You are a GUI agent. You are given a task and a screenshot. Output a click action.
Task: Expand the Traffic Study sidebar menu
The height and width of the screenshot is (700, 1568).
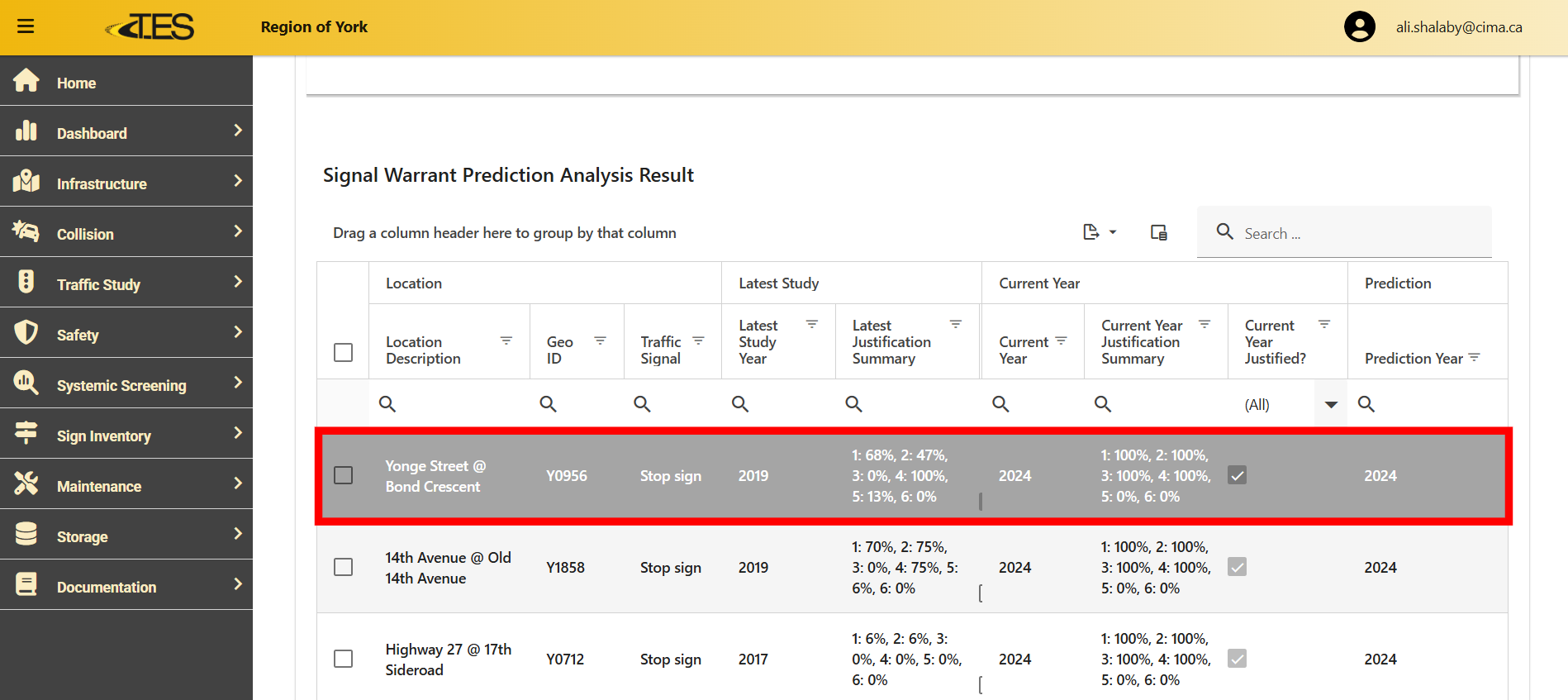point(126,284)
